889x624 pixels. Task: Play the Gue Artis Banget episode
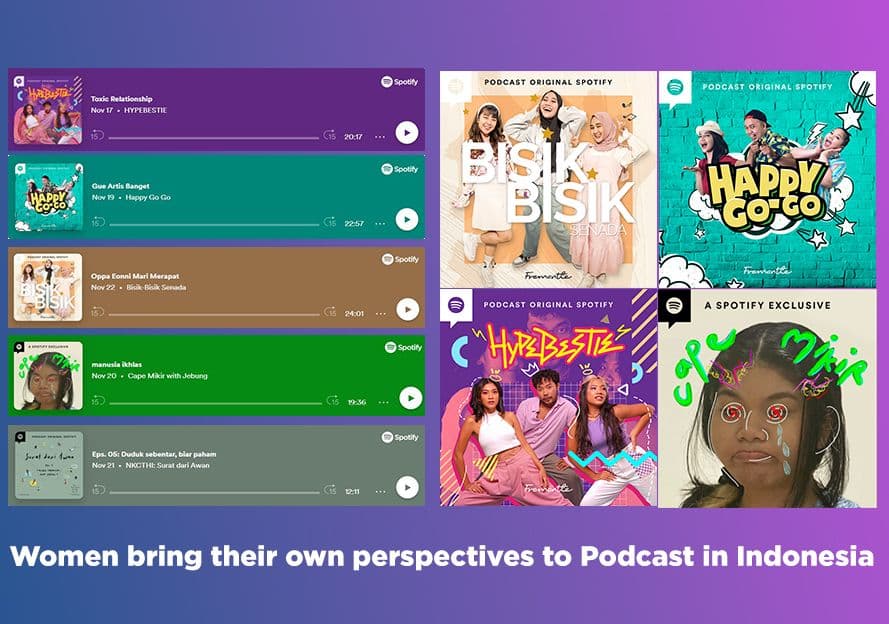tap(407, 219)
